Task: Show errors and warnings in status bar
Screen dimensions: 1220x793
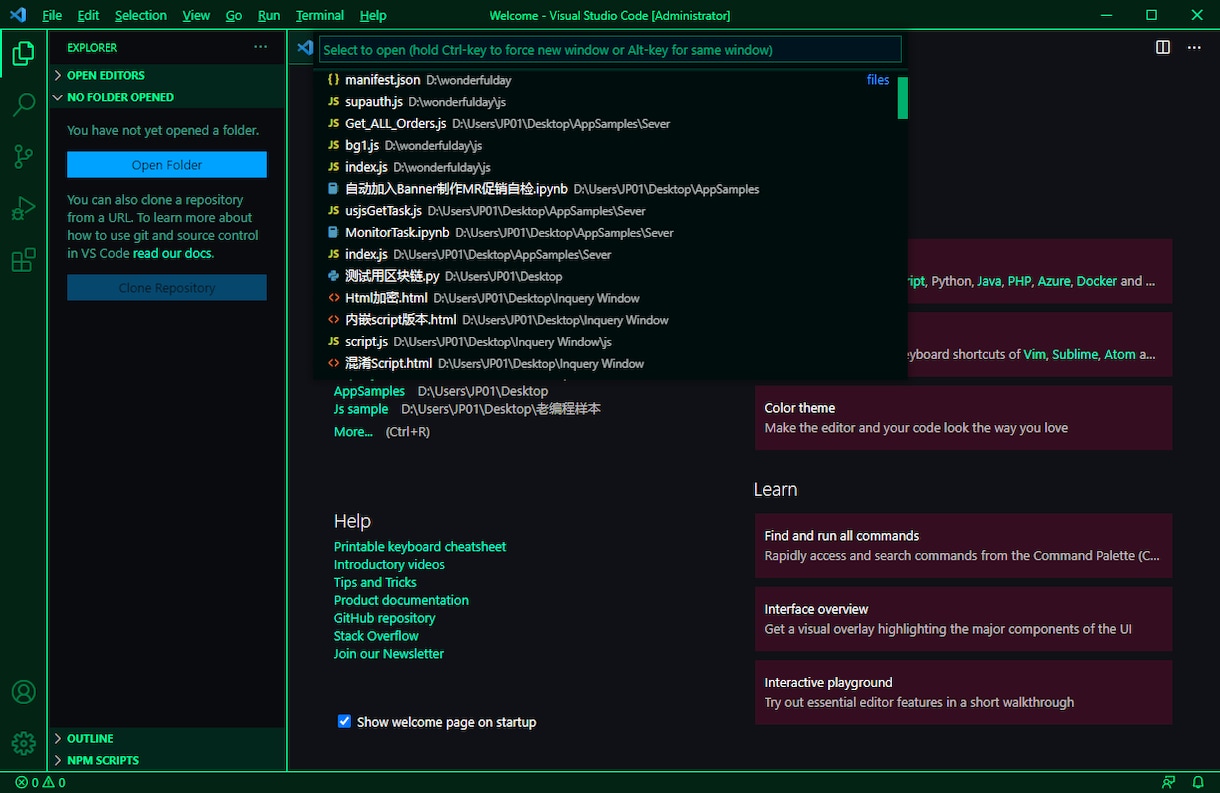Action: coord(41,783)
